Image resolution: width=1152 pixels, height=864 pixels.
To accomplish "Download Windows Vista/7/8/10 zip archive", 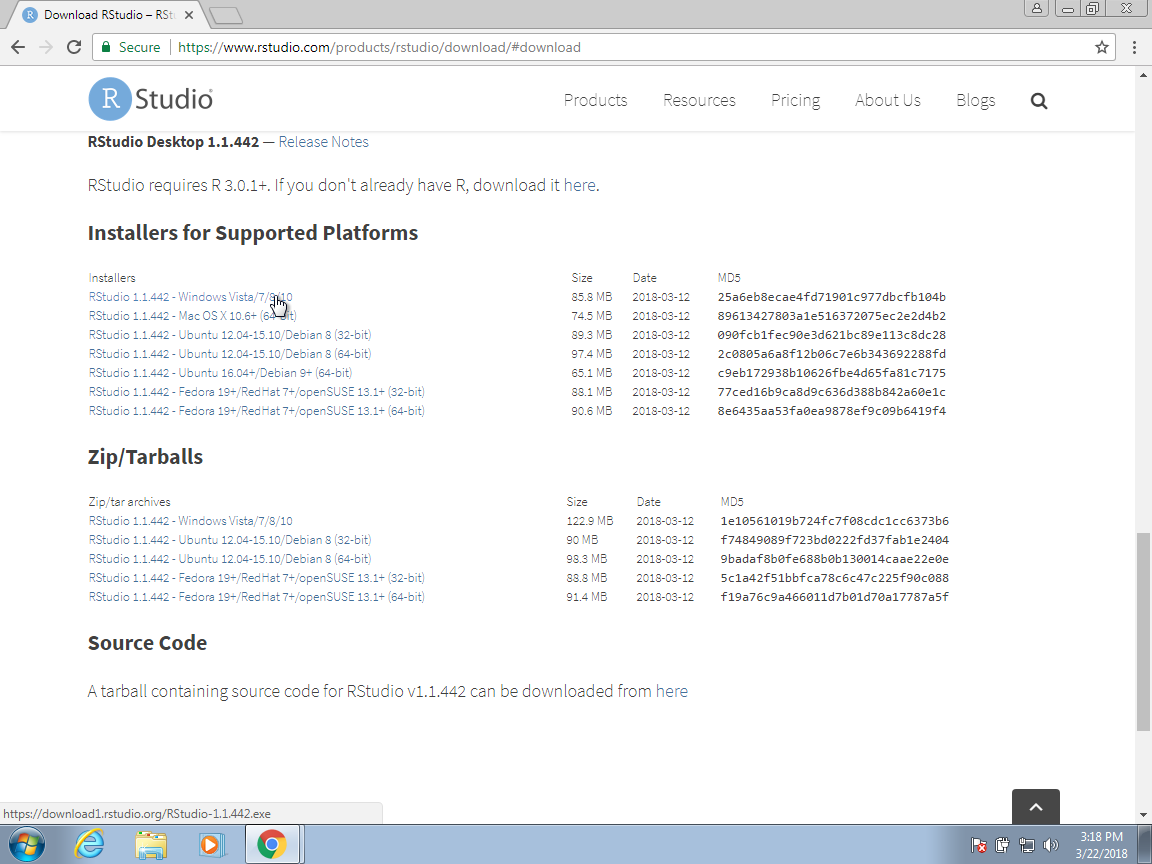I will pyautogui.click(x=190, y=521).
